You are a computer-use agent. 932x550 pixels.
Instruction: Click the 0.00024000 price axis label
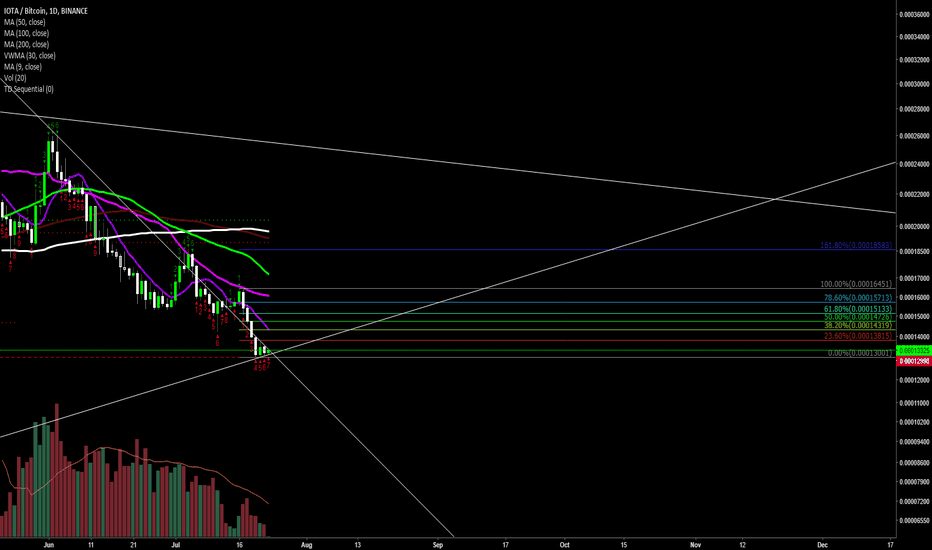coord(914,164)
